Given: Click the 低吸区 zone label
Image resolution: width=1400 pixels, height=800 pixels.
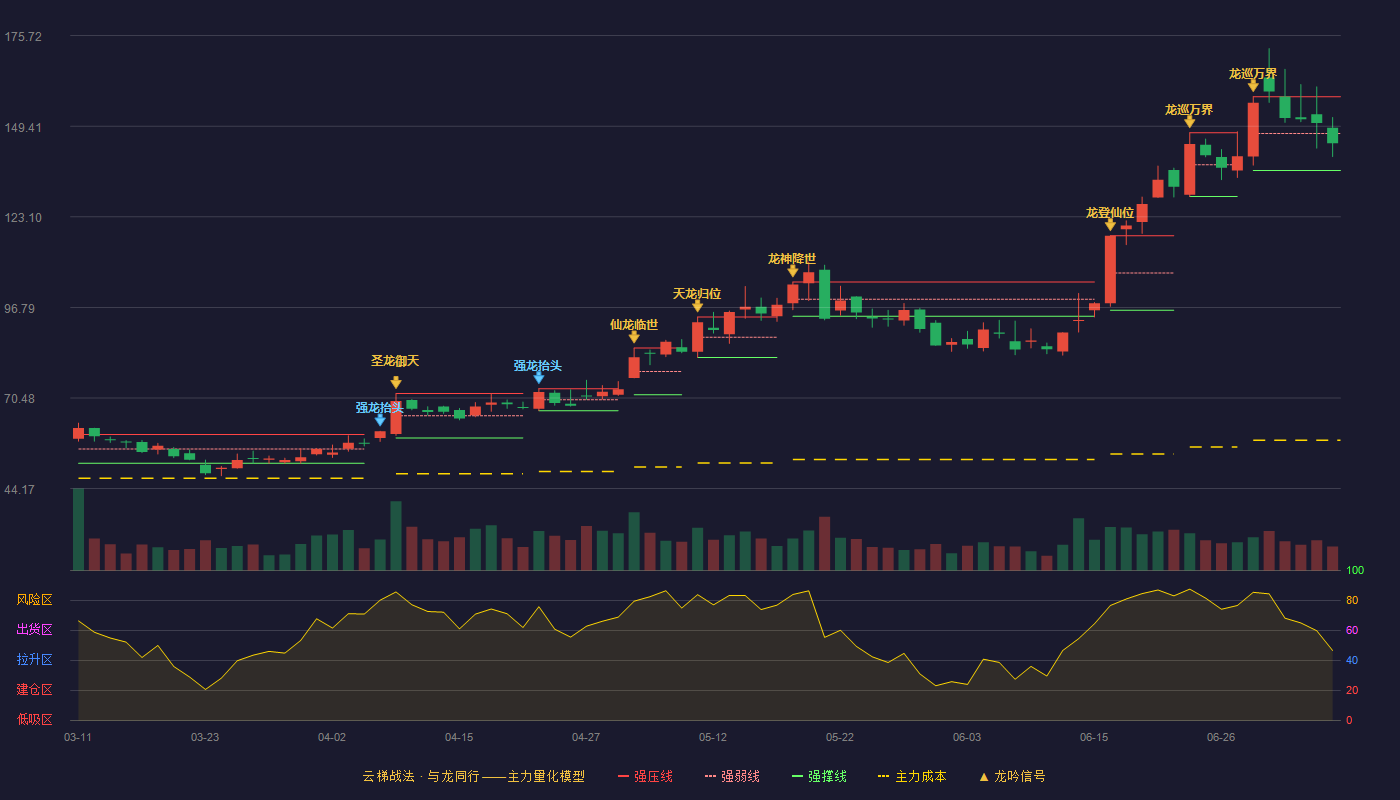Looking at the screenshot, I should click(x=34, y=719).
